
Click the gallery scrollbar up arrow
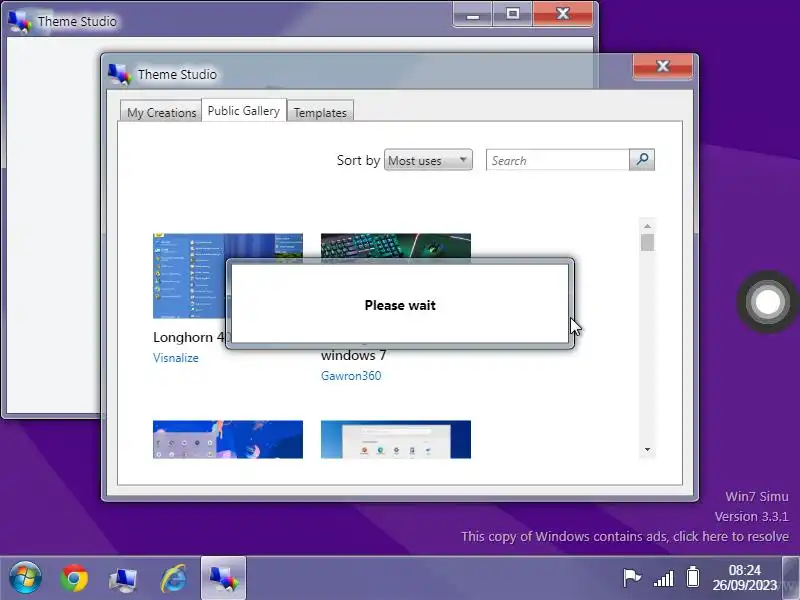coord(647,226)
